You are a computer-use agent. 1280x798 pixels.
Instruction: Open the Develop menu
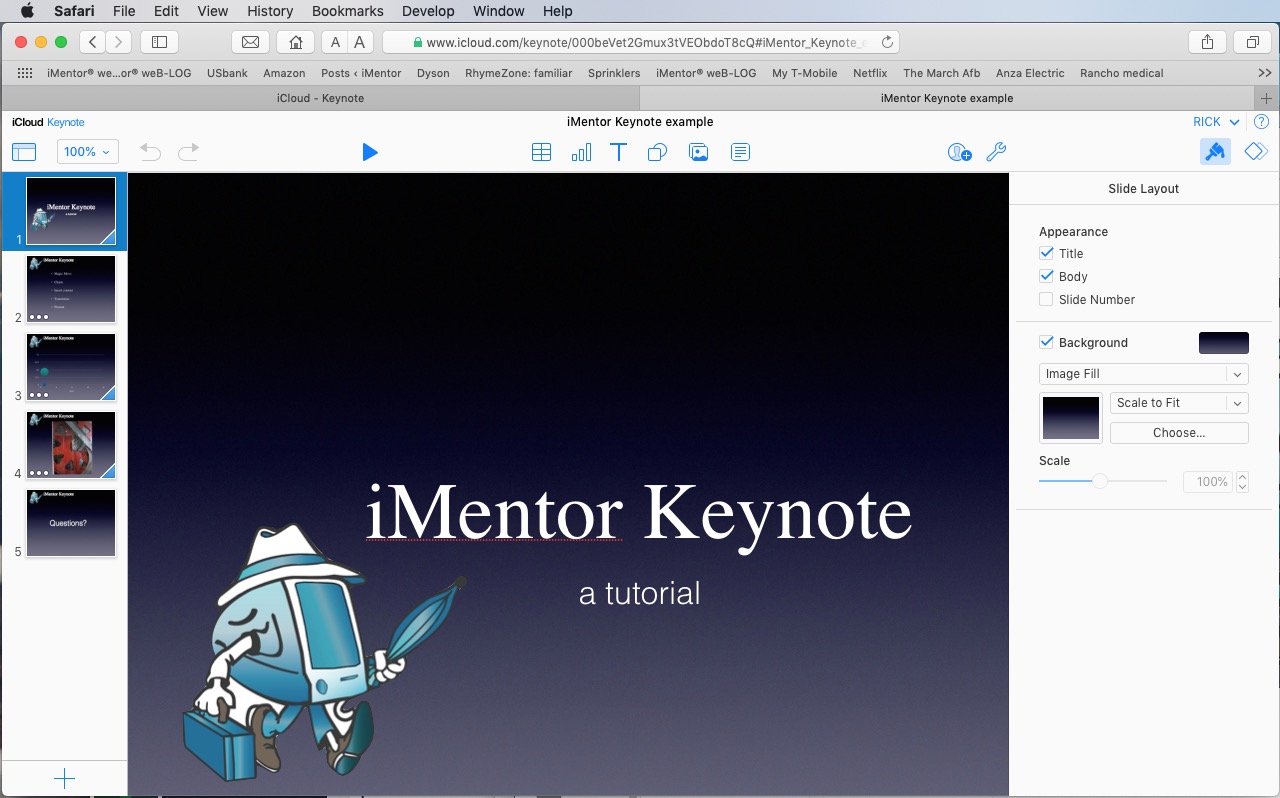point(429,11)
